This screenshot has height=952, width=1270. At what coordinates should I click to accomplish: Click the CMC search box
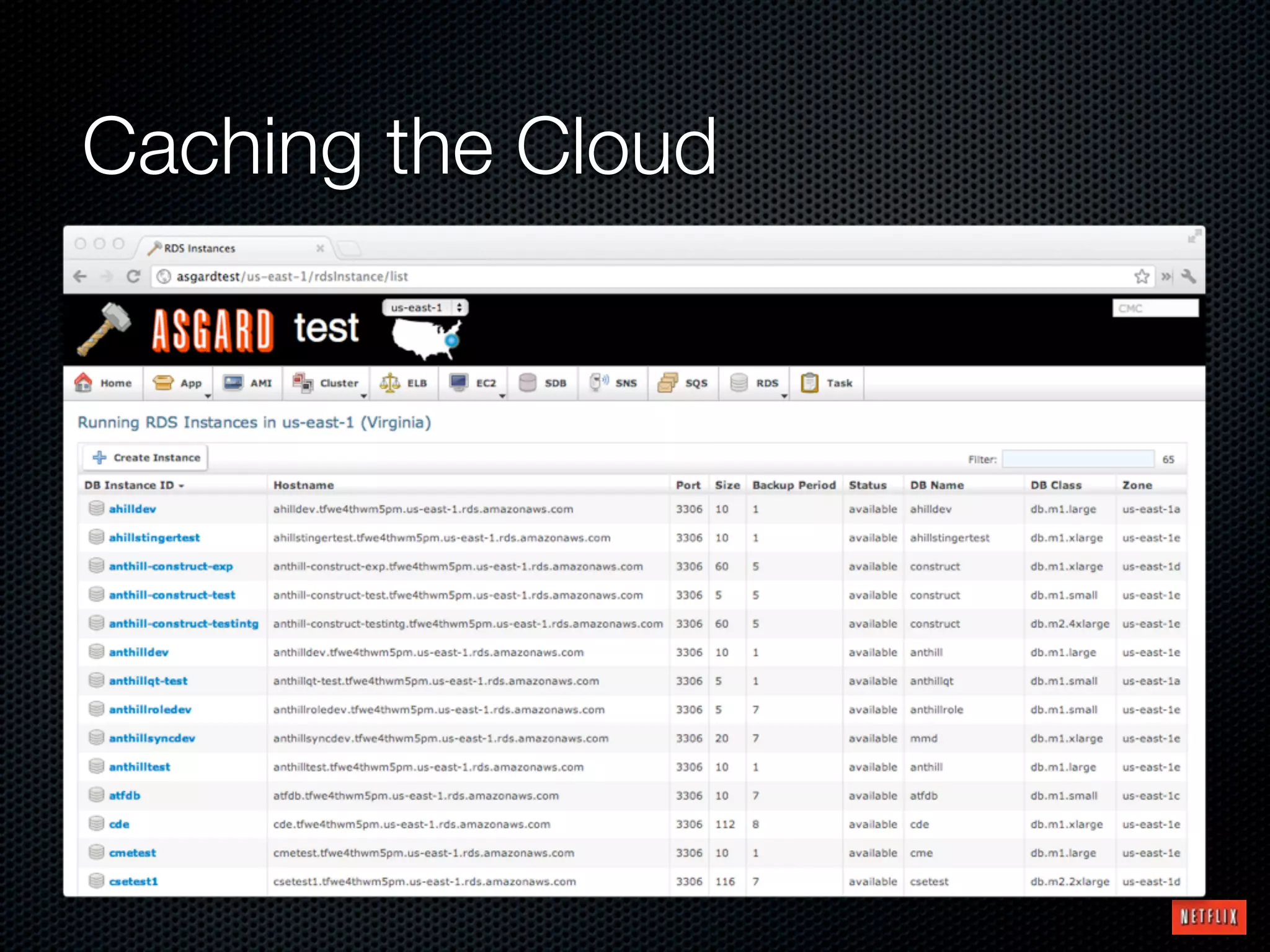(1155, 308)
